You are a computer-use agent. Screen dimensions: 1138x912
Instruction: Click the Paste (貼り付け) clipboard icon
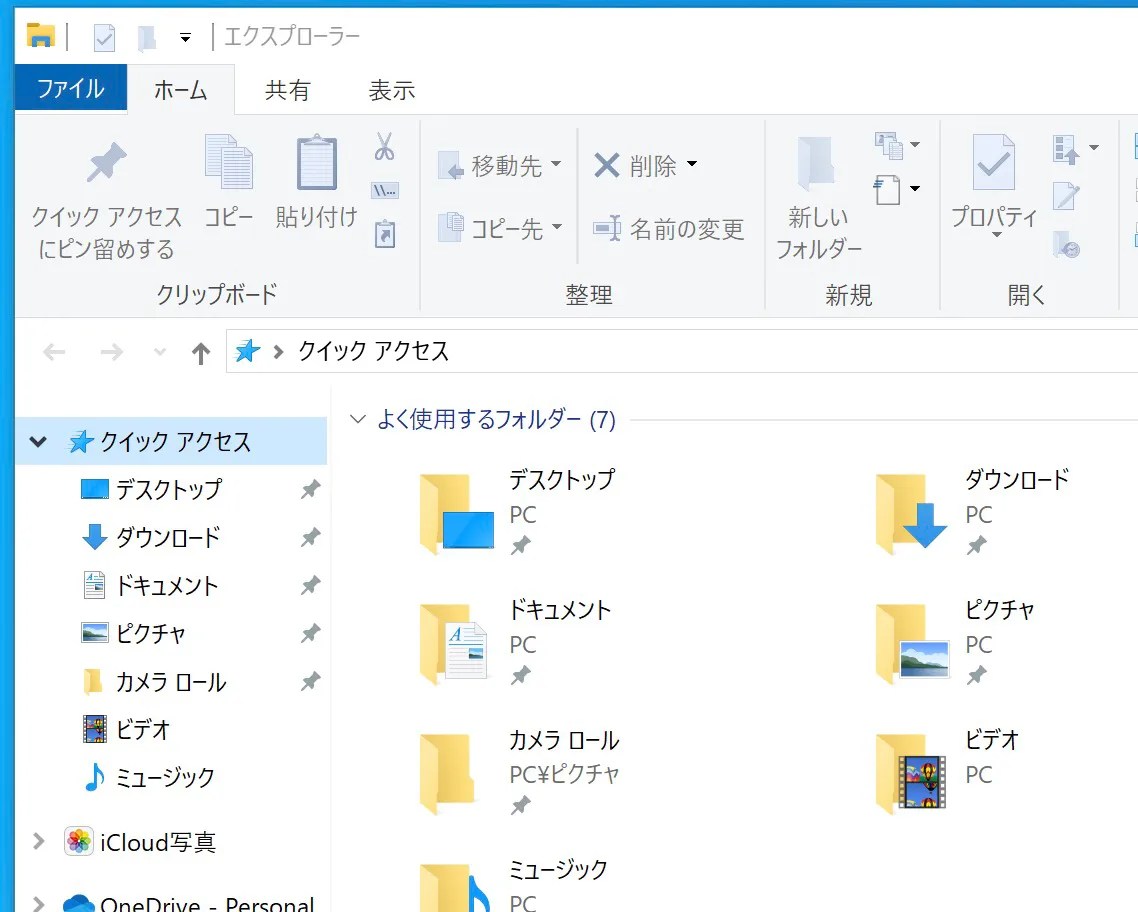[x=316, y=162]
